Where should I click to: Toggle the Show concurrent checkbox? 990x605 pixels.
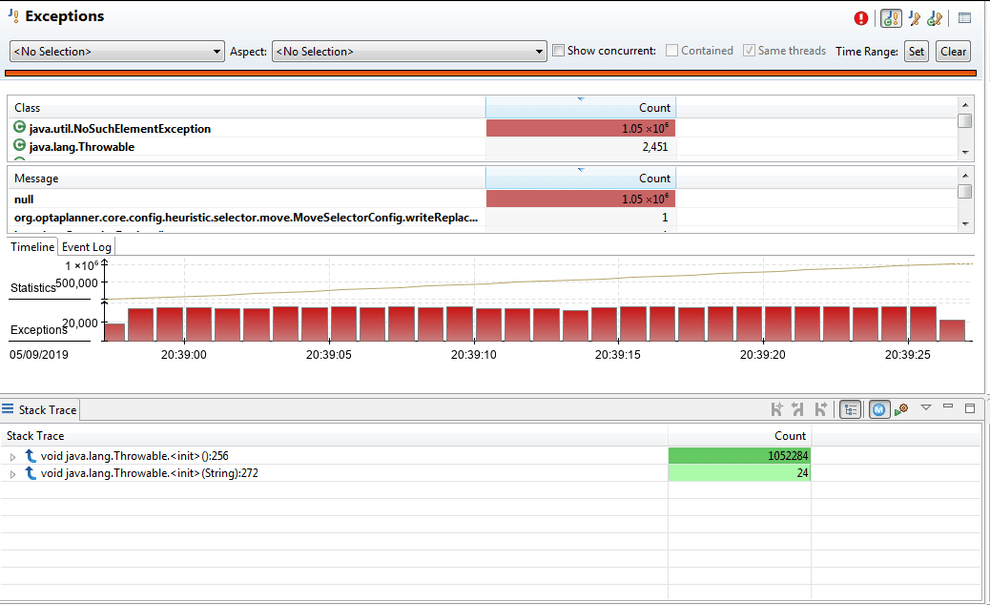click(x=557, y=51)
